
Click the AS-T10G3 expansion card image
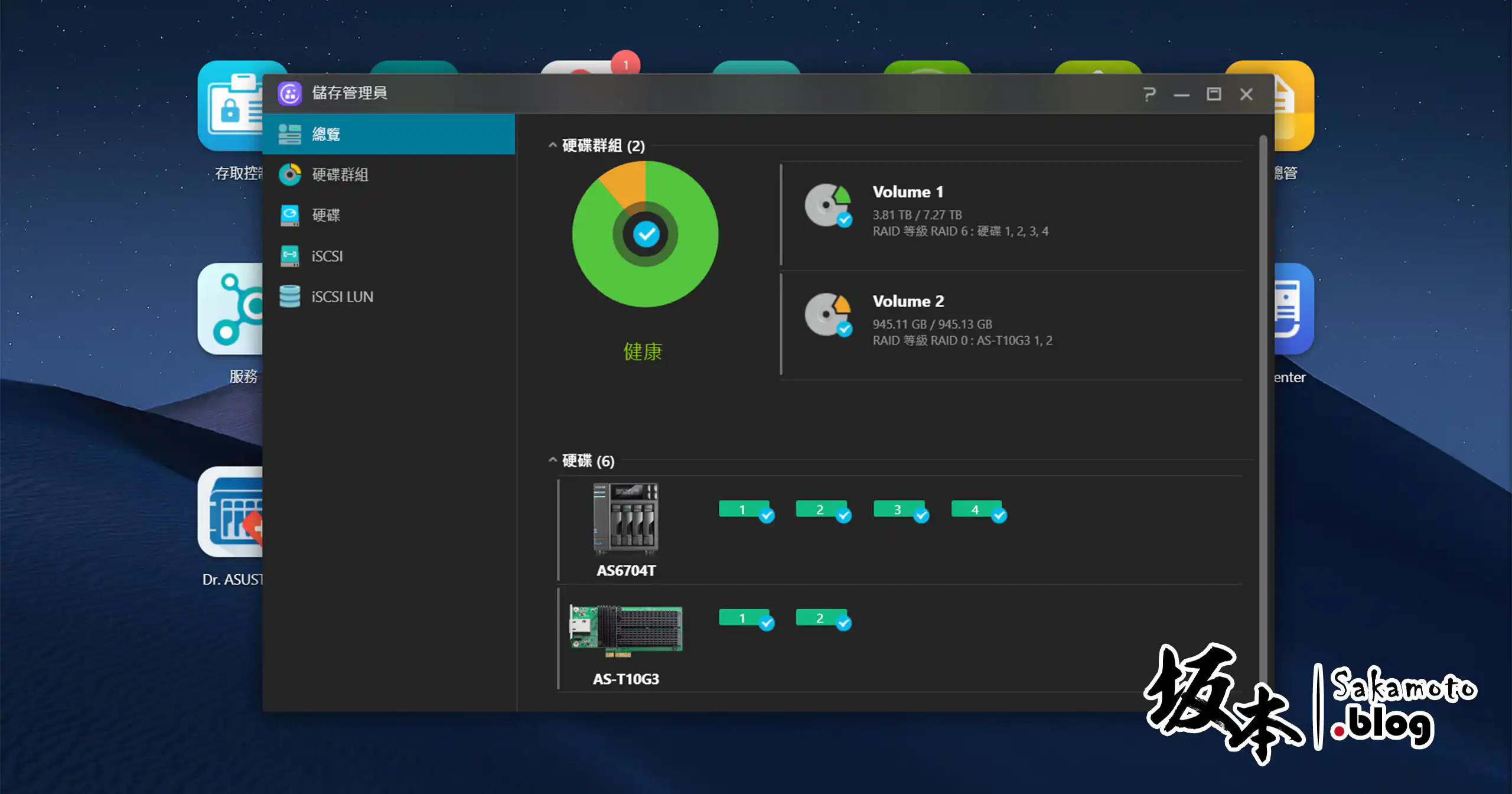pos(625,629)
